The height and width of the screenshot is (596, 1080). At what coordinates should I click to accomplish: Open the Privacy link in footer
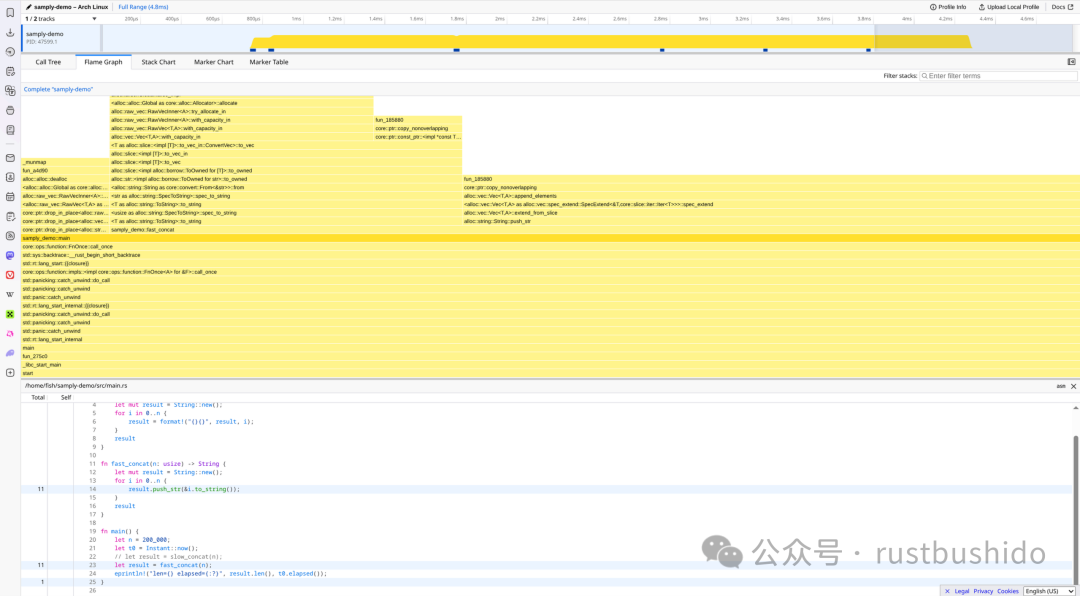click(983, 591)
